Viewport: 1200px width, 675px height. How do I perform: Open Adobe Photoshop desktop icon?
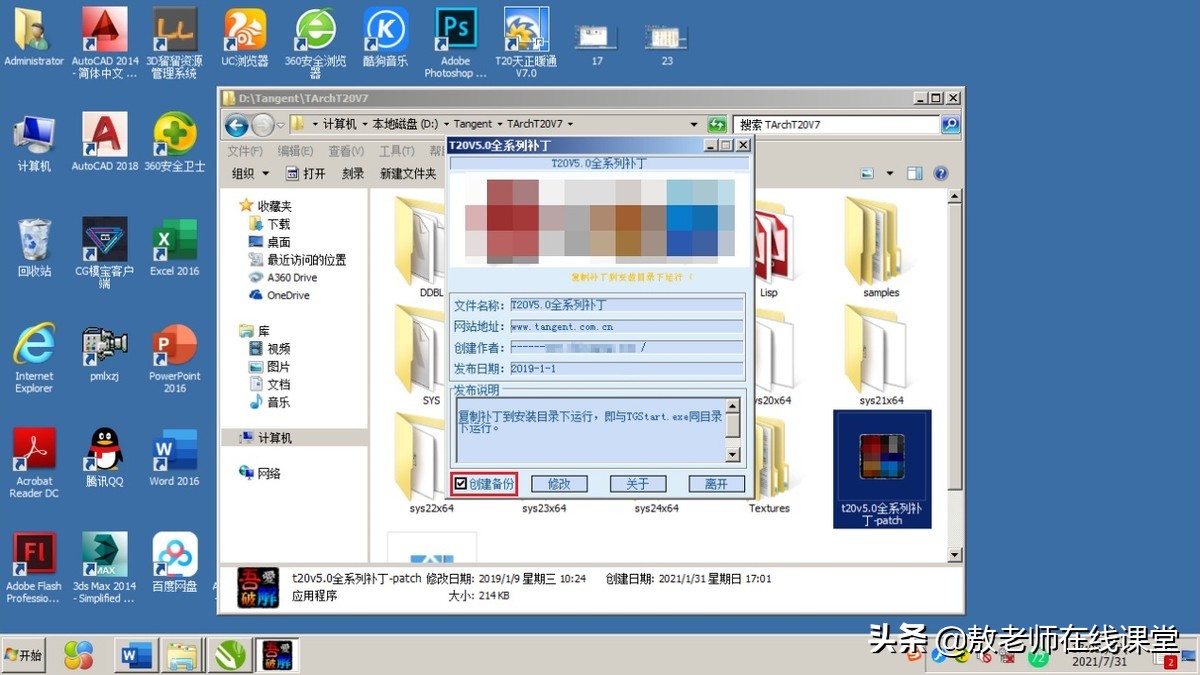point(455,30)
